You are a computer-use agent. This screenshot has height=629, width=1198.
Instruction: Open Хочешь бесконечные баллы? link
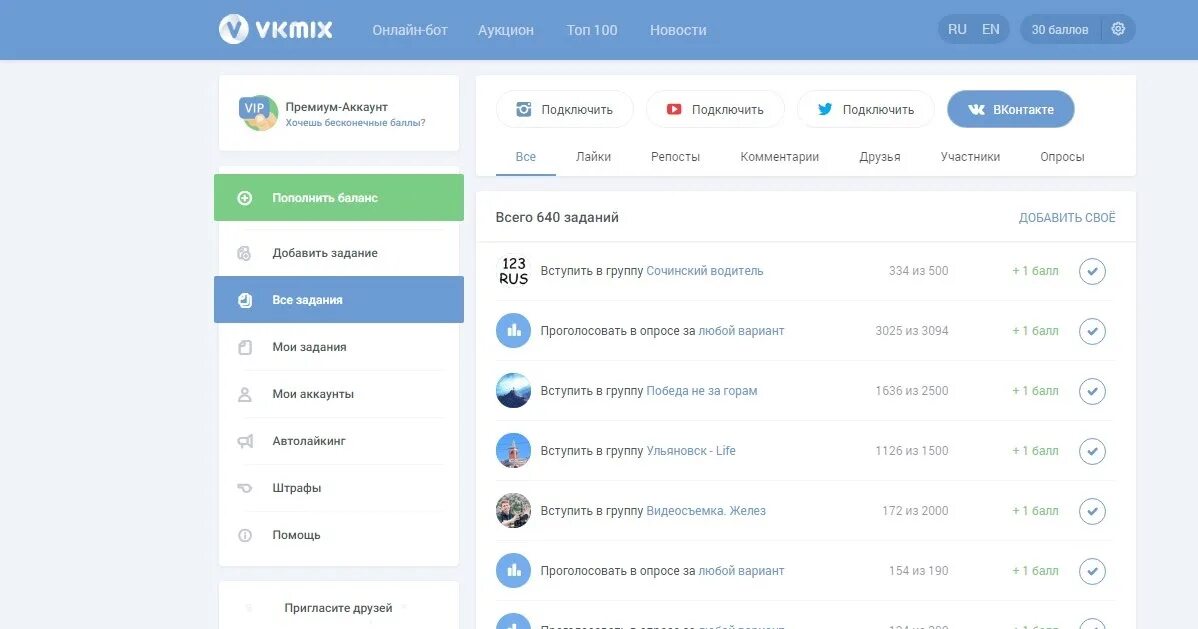point(355,122)
